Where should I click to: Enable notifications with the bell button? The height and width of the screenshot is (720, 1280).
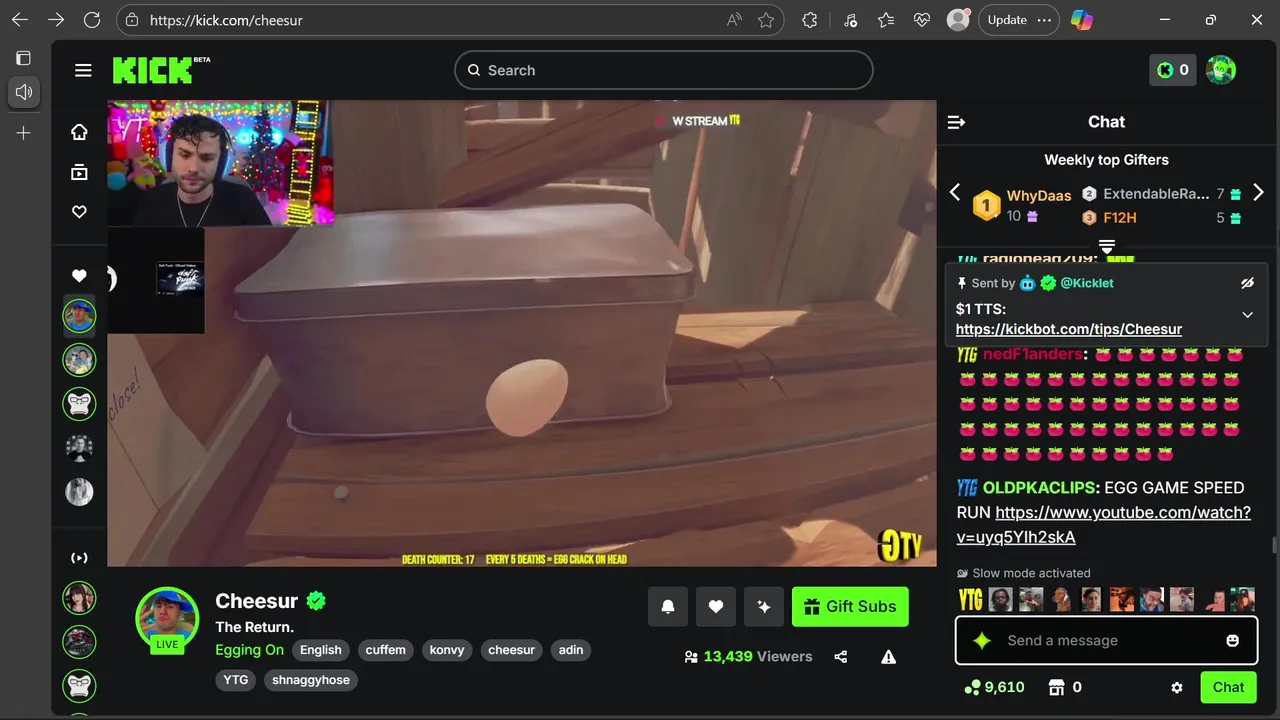pos(668,606)
